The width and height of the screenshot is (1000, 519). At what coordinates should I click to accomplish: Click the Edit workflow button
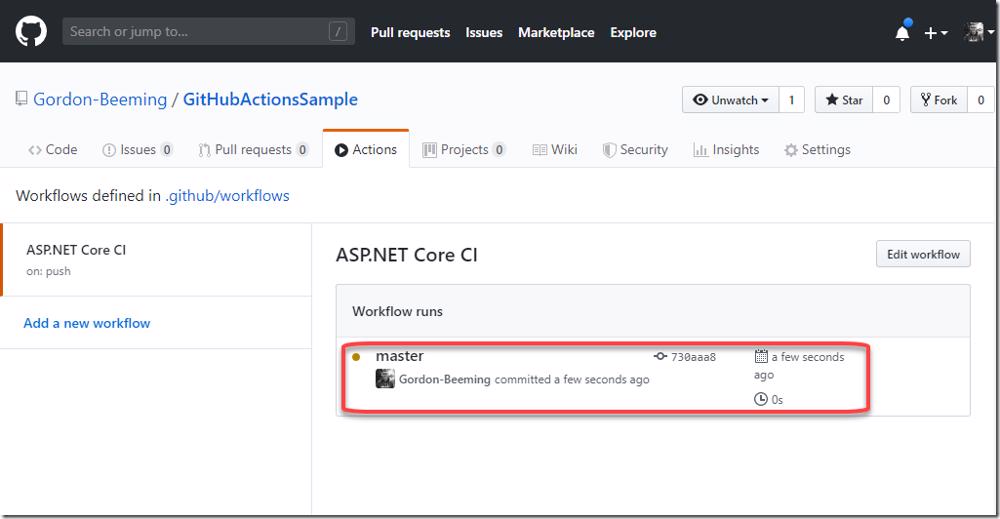(x=923, y=254)
